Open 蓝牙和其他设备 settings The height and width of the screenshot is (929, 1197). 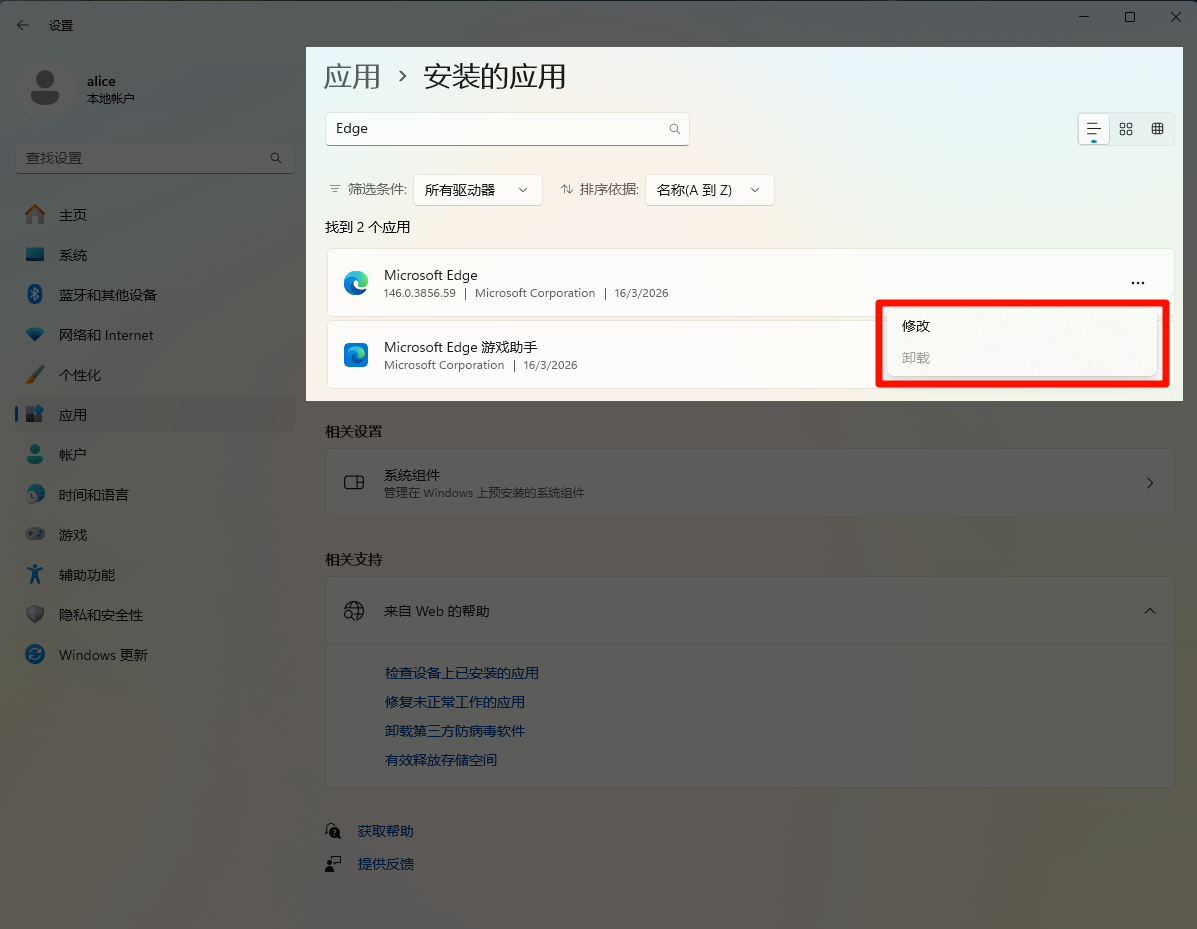pos(155,295)
